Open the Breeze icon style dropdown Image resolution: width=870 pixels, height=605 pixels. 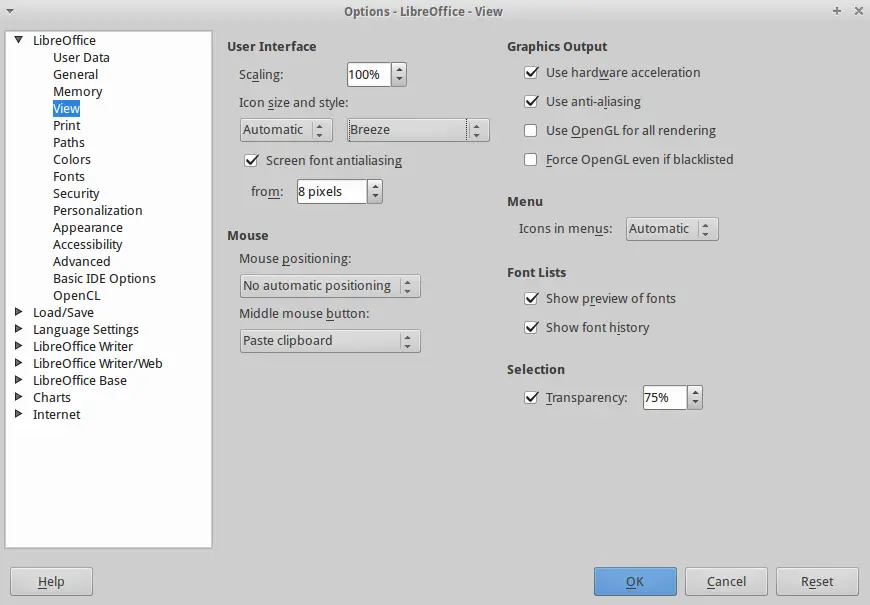(x=418, y=130)
